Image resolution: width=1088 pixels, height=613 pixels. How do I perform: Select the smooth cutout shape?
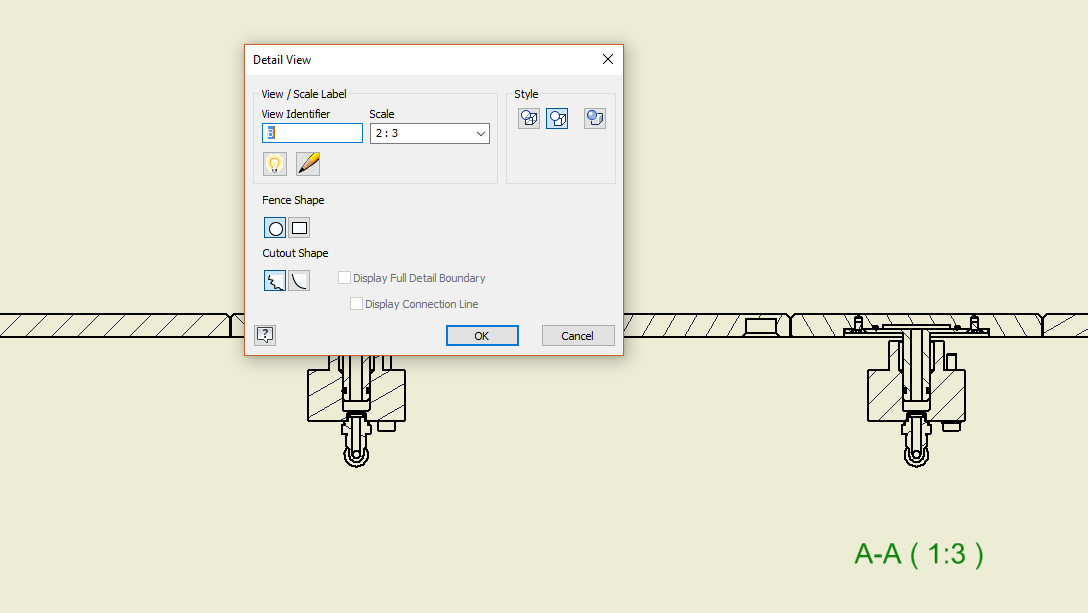[298, 280]
